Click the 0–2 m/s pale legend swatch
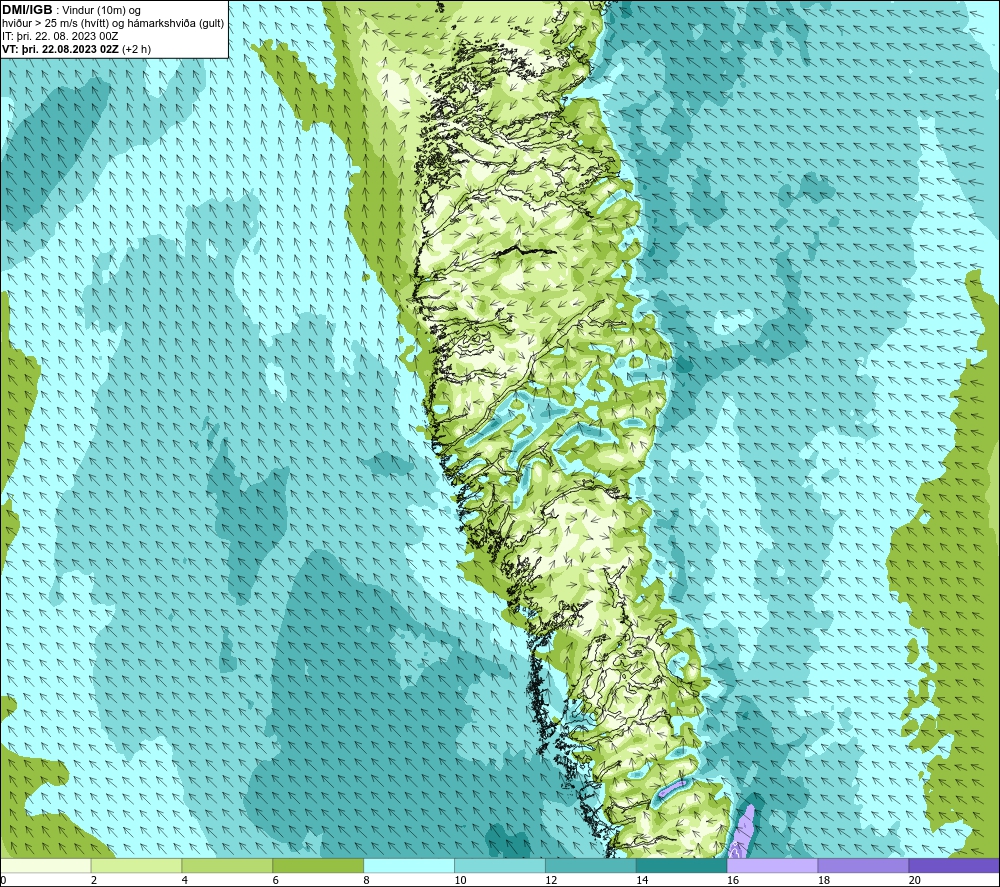The width and height of the screenshot is (1000, 887). [x=46, y=865]
